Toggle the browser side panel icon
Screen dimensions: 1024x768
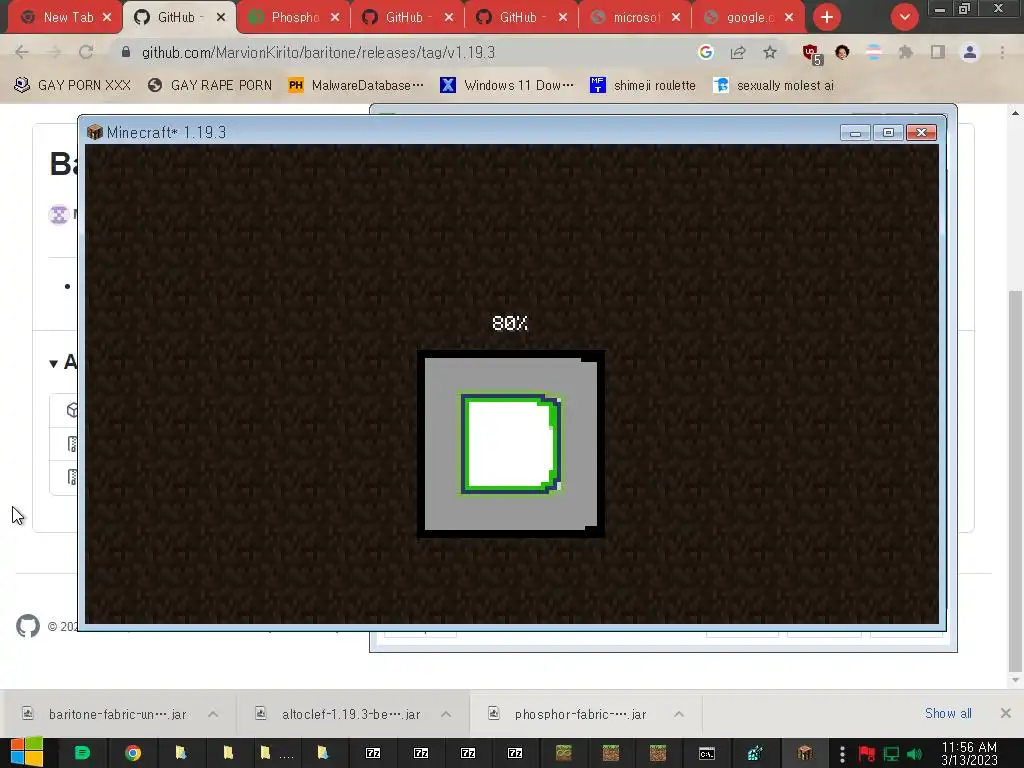point(938,52)
